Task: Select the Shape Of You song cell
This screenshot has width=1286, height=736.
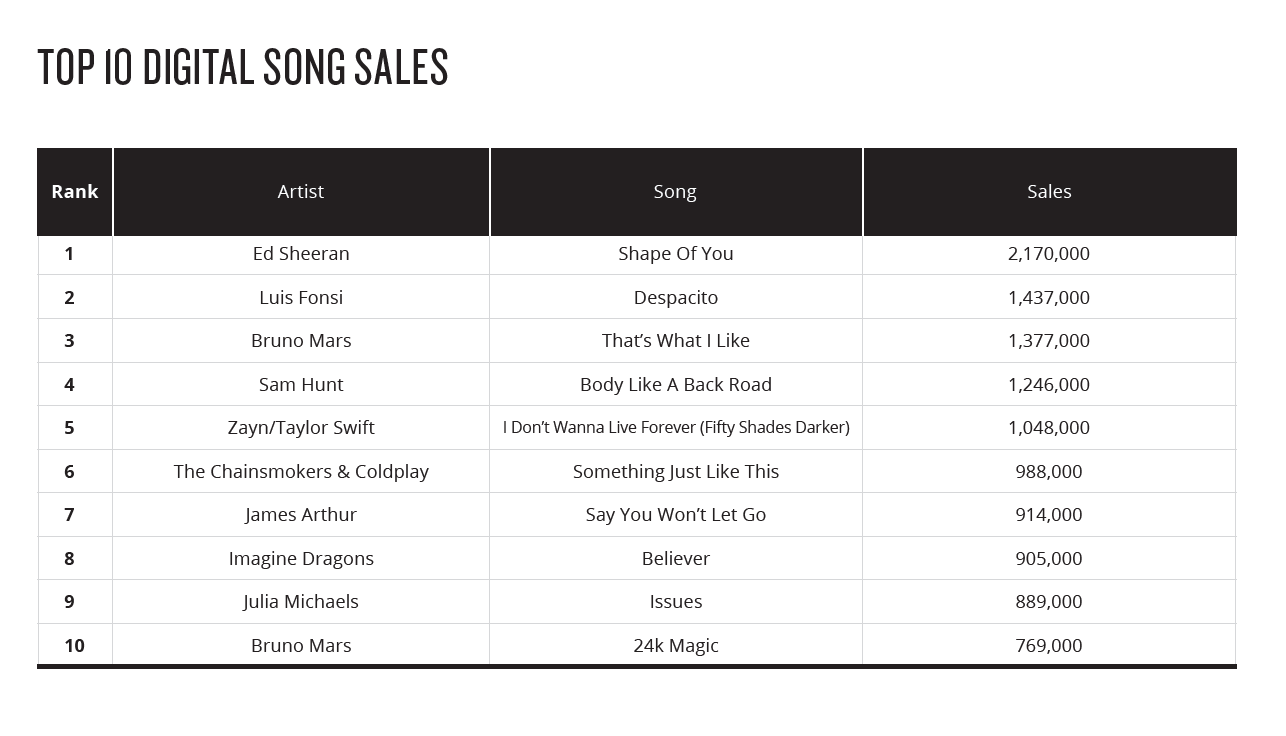Action: click(x=676, y=254)
